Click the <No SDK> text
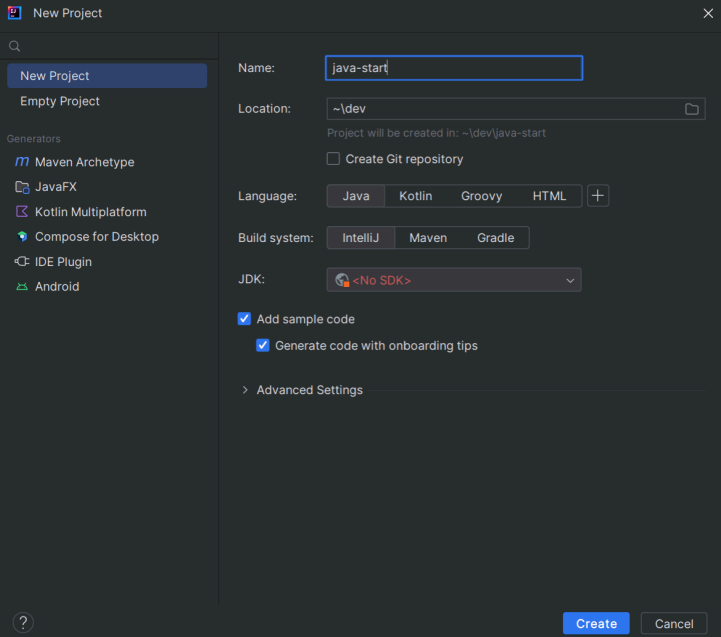 tap(382, 280)
